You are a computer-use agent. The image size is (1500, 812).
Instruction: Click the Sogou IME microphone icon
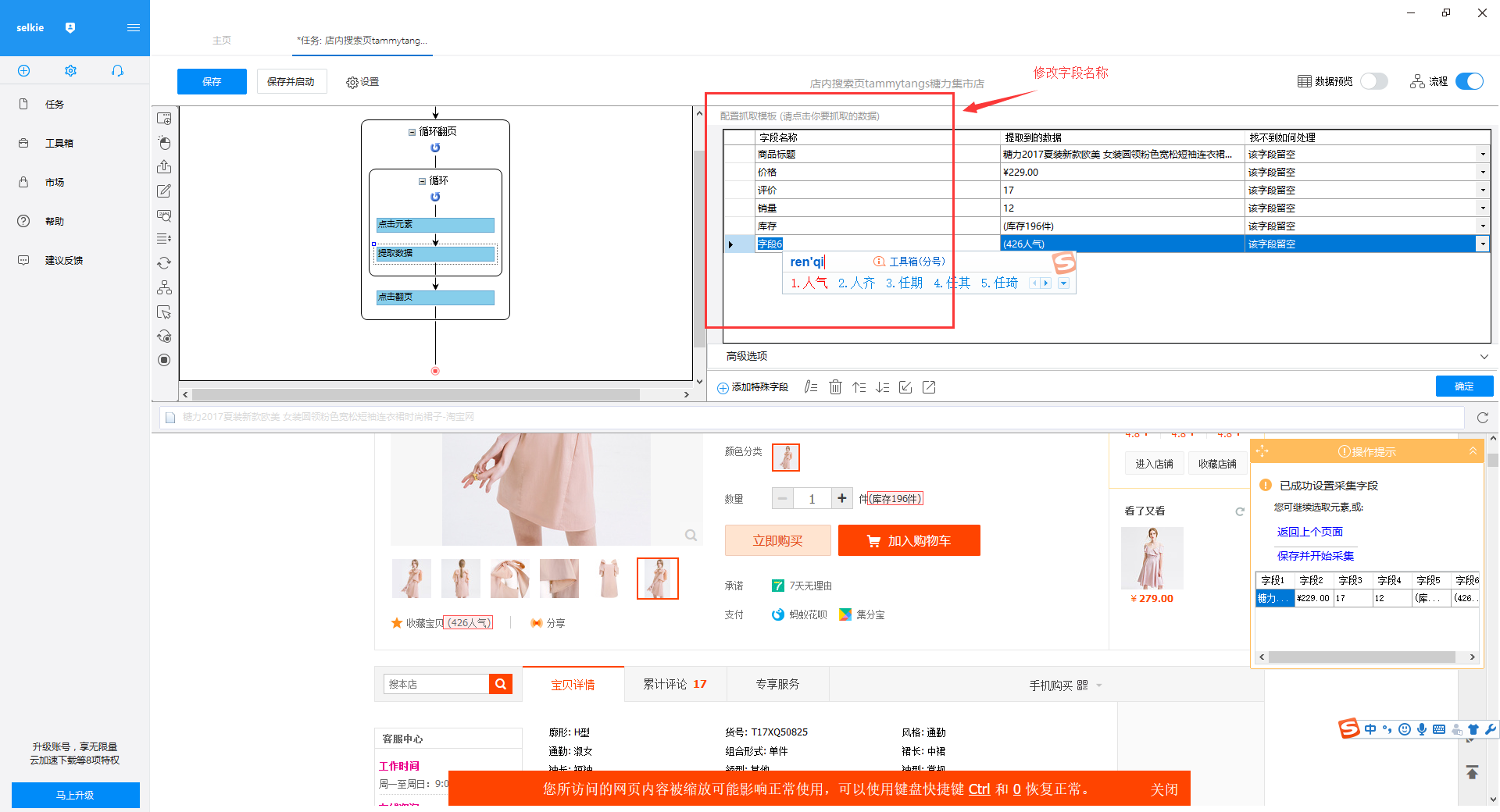pyautogui.click(x=1422, y=729)
